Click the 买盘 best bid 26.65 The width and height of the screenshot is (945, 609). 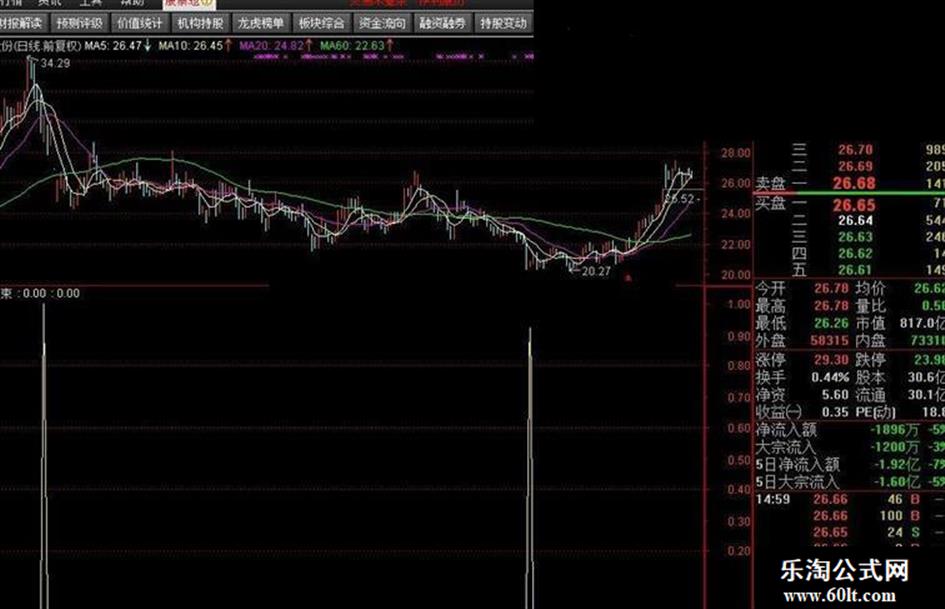[x=854, y=205]
